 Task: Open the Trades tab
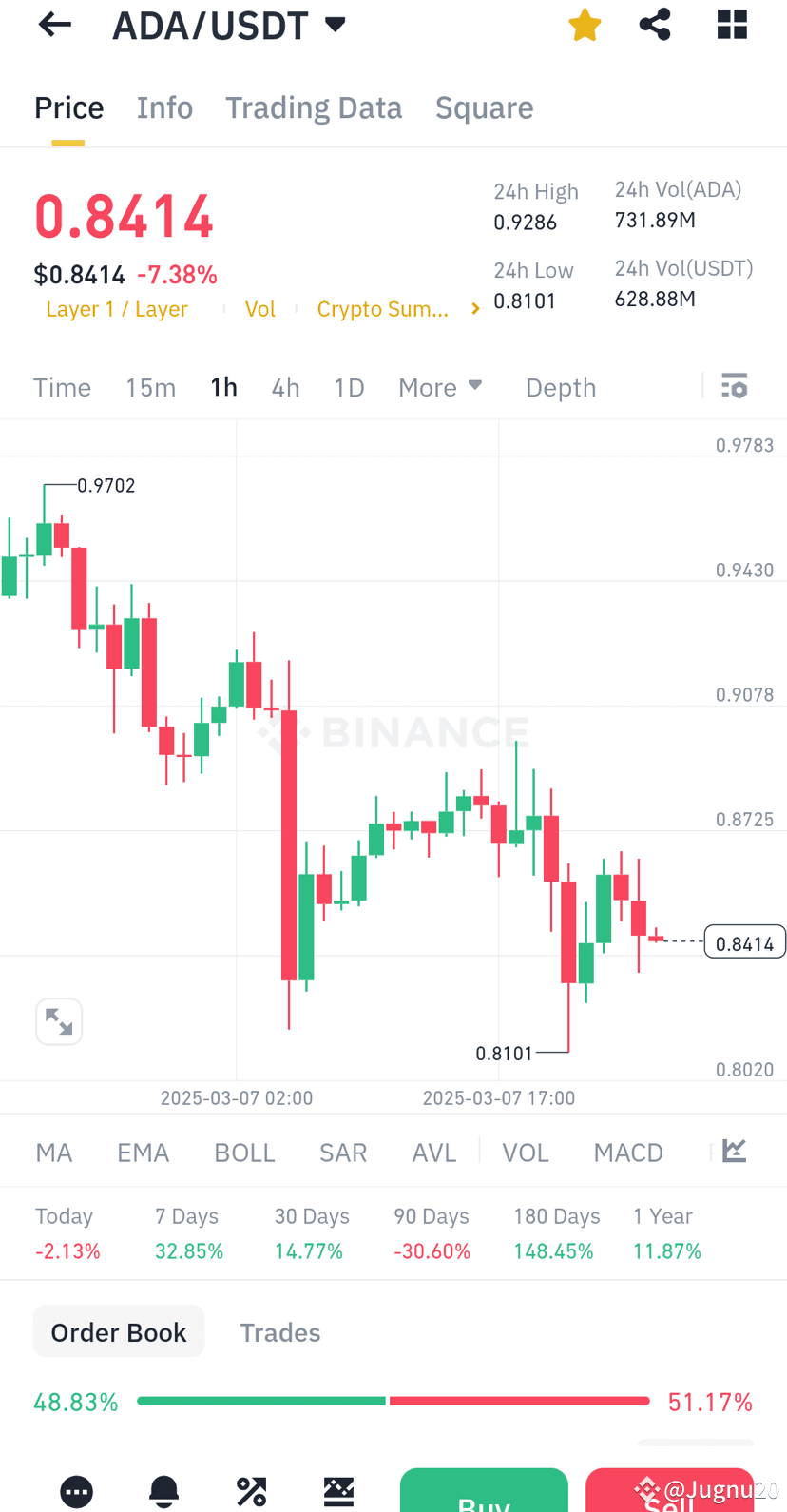[279, 1331]
